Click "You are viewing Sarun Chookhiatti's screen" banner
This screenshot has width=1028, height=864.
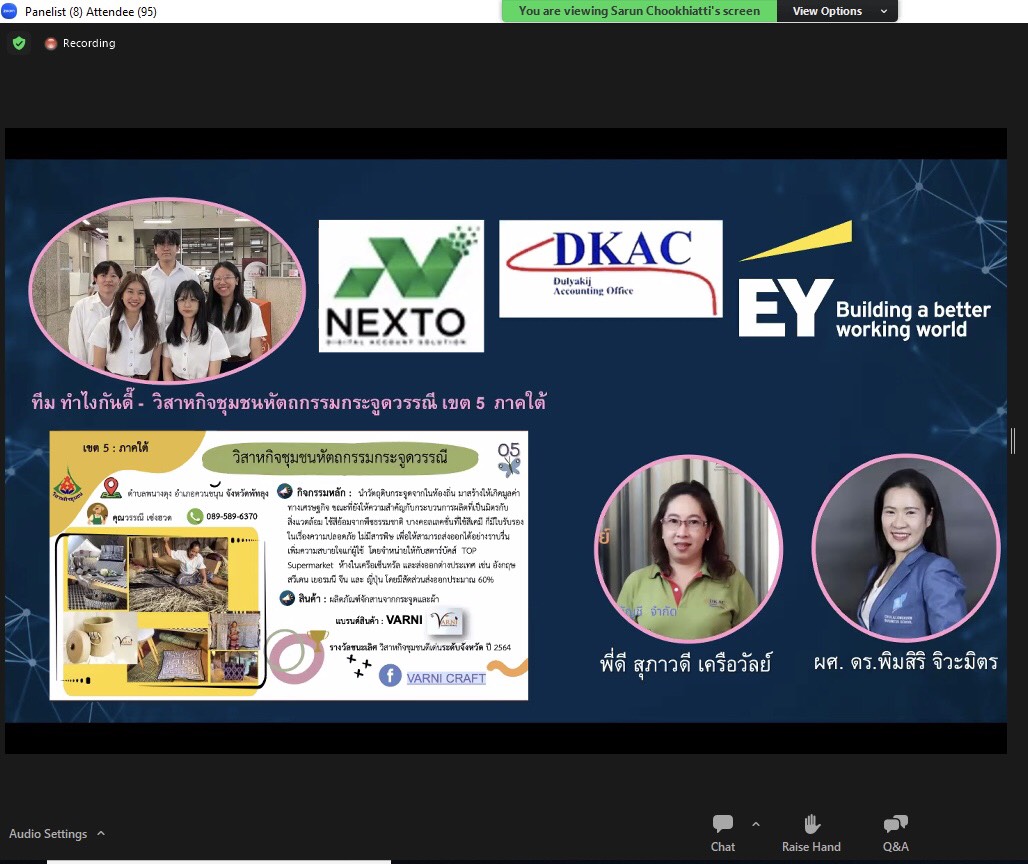click(x=639, y=11)
